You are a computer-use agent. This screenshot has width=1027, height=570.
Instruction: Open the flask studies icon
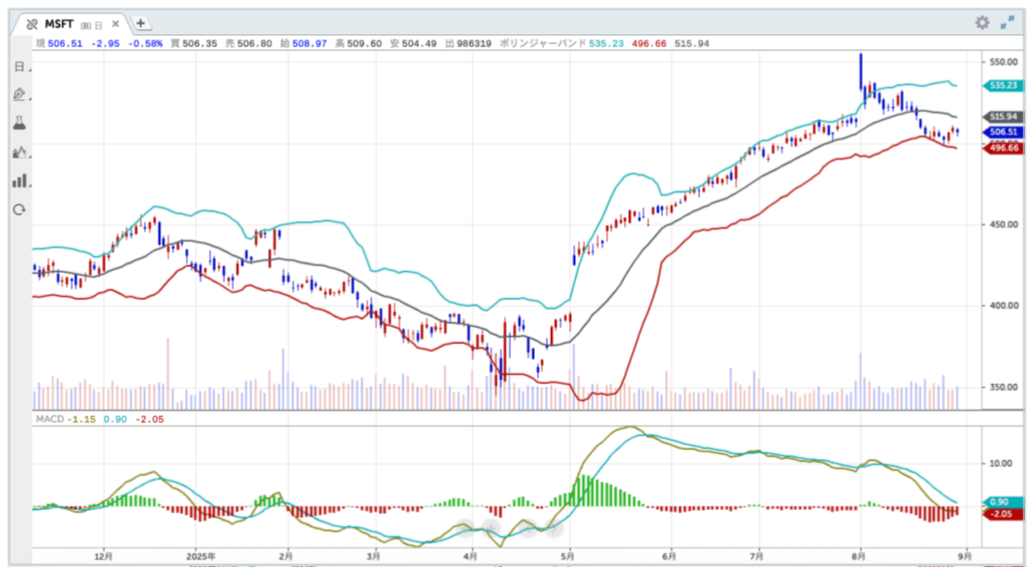coord(19,123)
